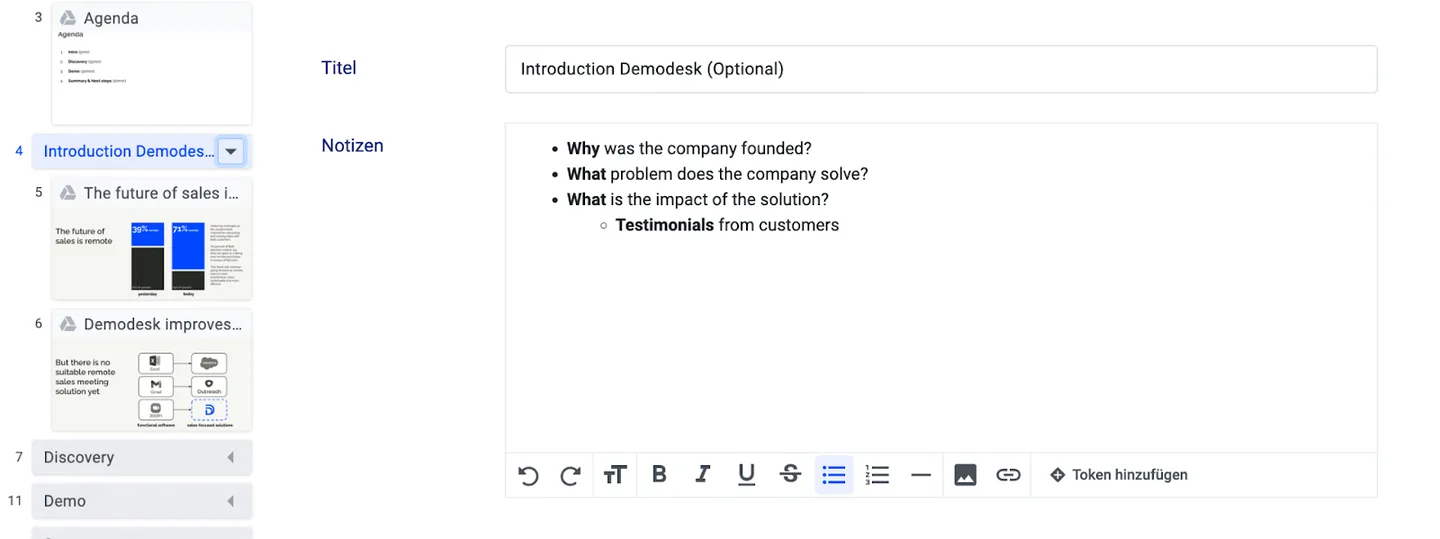1440x539 pixels.
Task: Expand the Demo section arrow
Action: [x=230, y=502]
